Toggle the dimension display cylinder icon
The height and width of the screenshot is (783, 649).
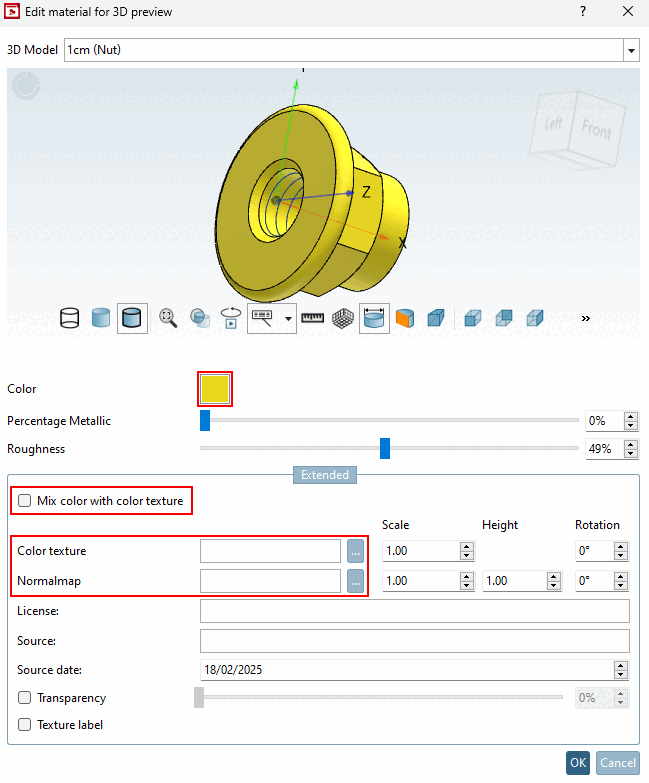[x=374, y=318]
